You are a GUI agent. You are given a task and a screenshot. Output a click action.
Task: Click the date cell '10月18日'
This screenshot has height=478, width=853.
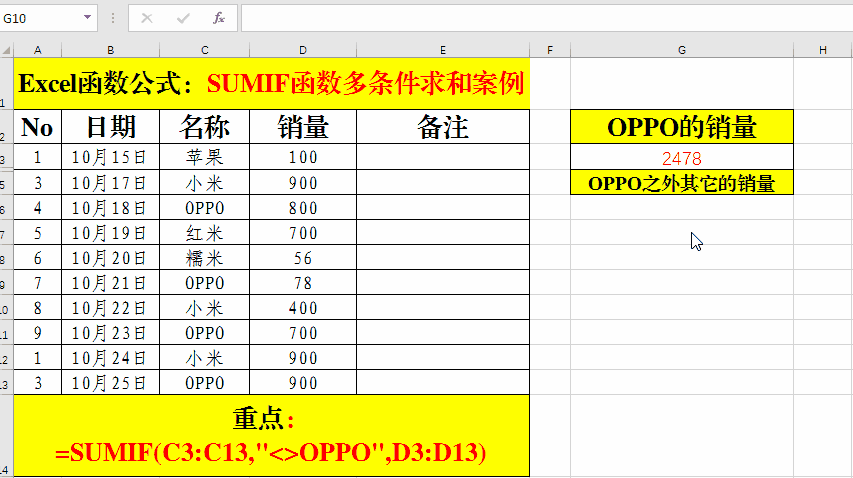[x=110, y=208]
